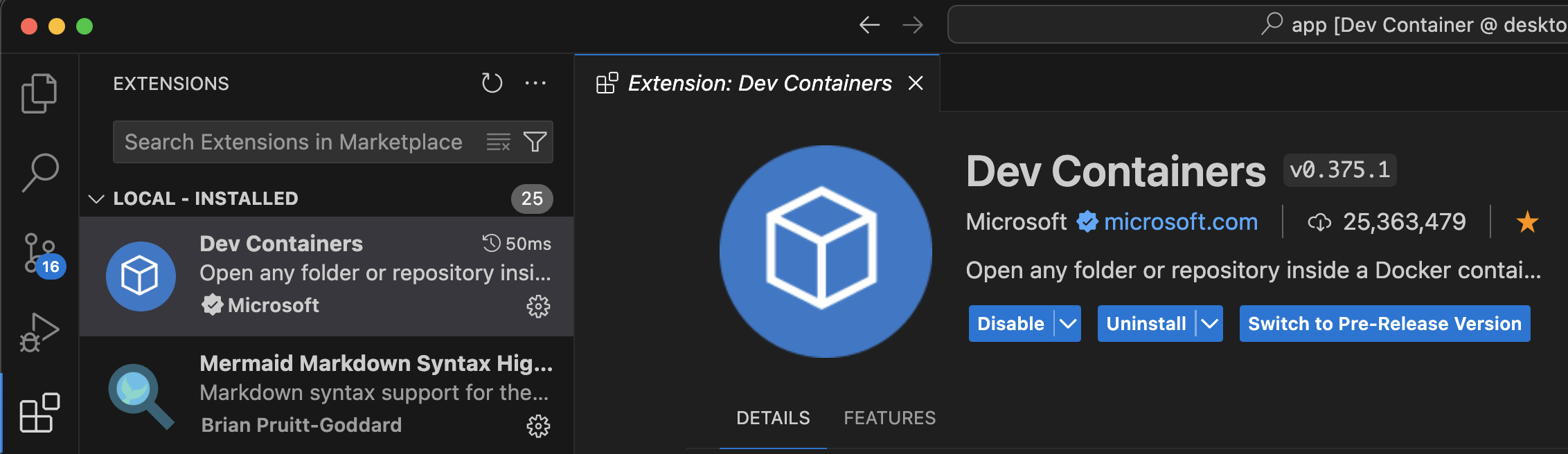Image resolution: width=1568 pixels, height=454 pixels.
Task: Open the Explorer view in activity bar
Action: (x=39, y=93)
